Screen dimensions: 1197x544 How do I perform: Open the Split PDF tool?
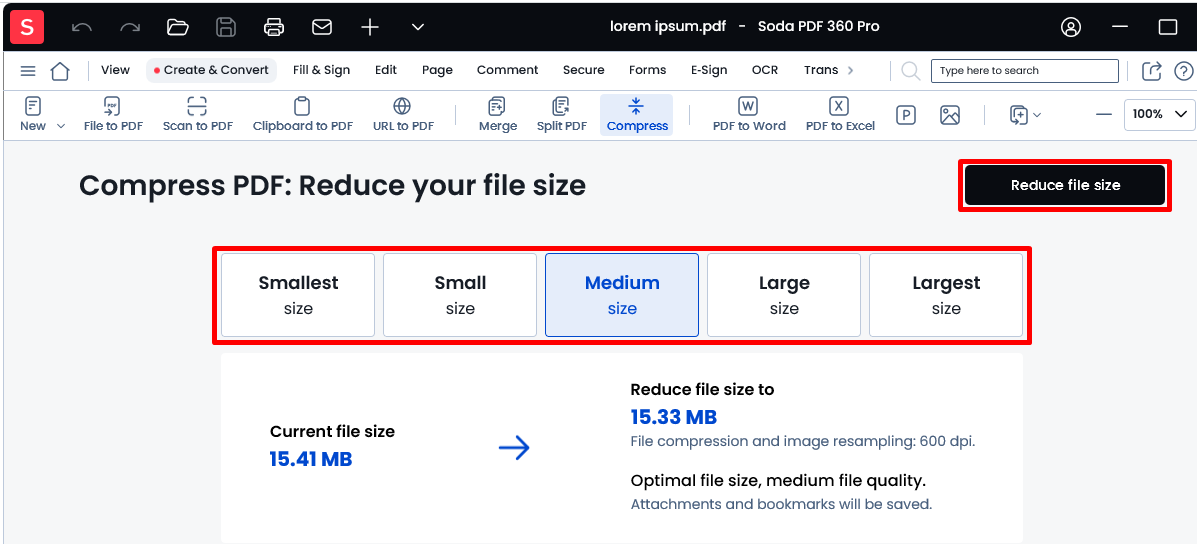(562, 114)
